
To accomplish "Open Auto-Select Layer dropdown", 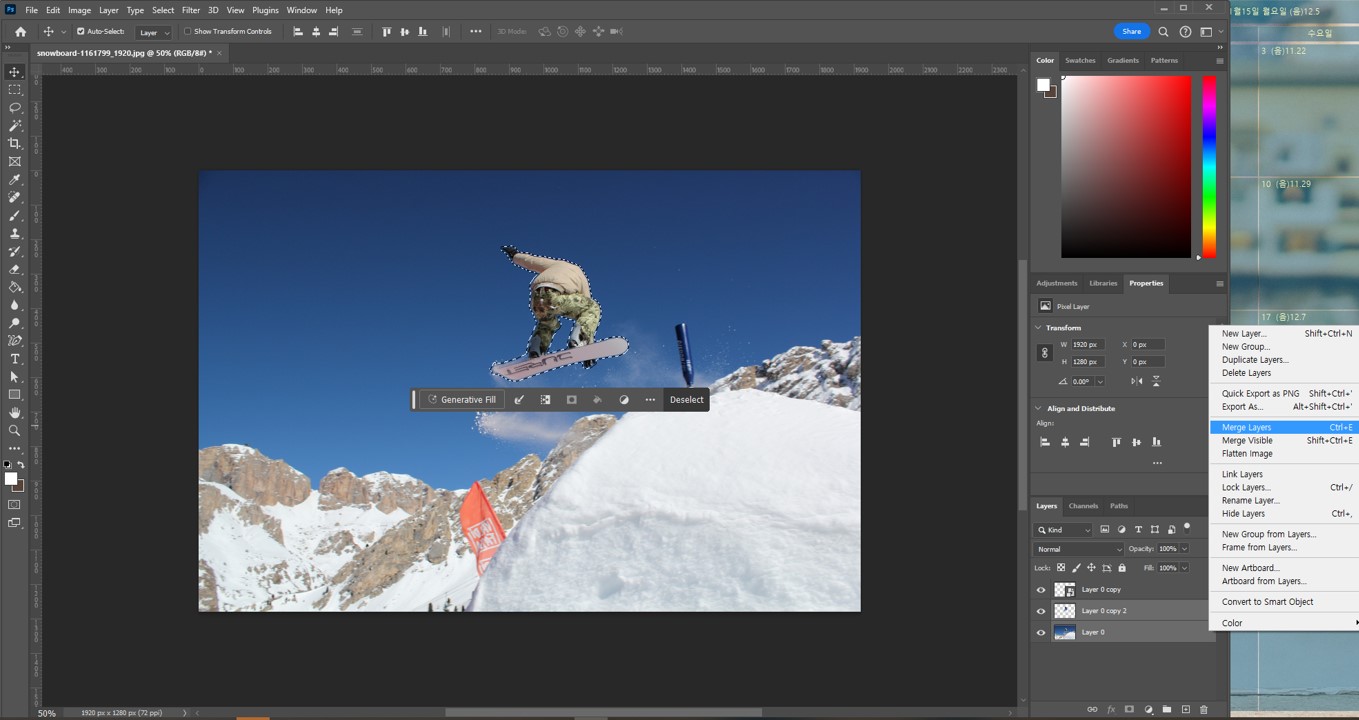I will point(154,32).
